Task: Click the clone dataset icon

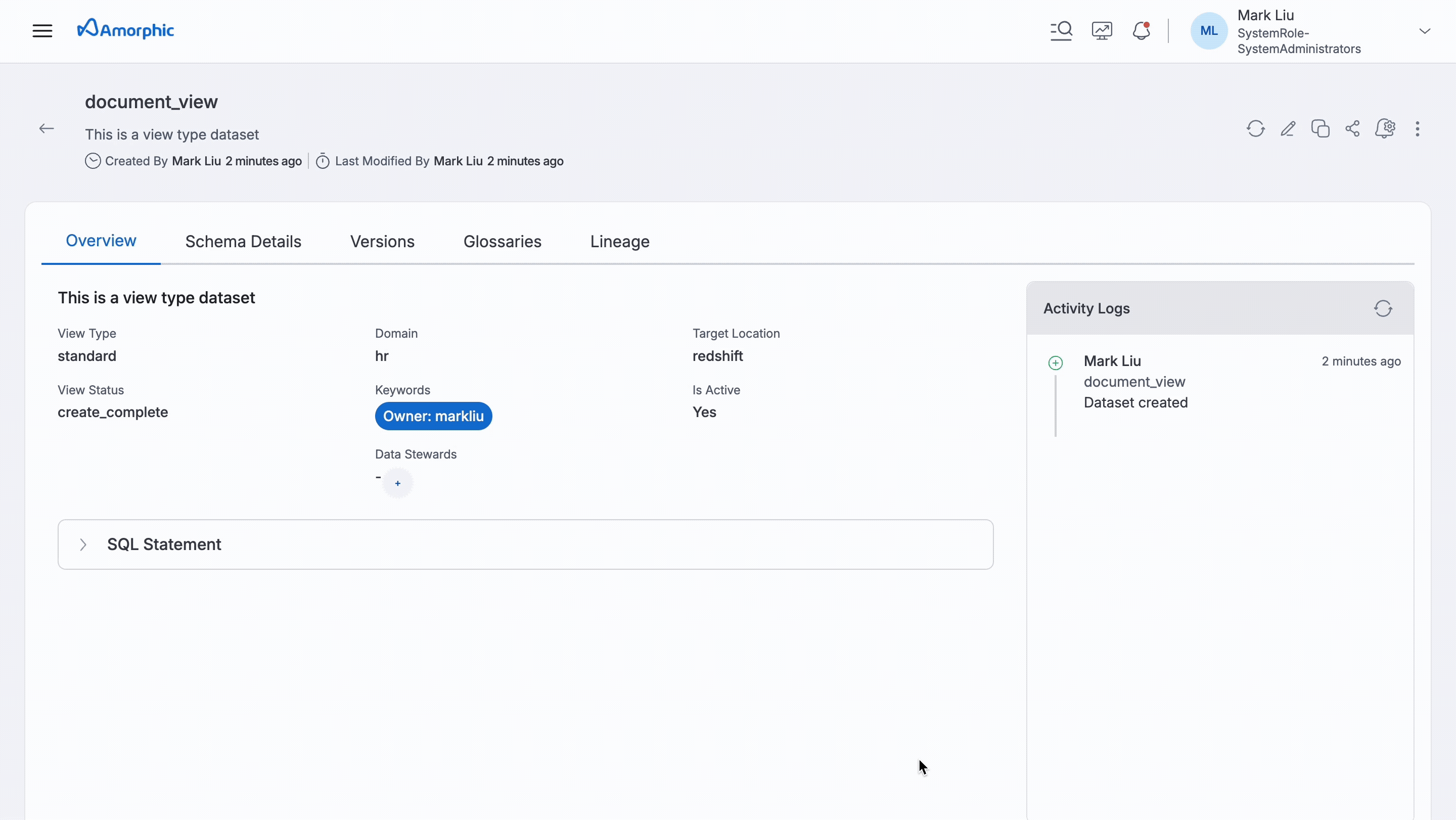Action: click(x=1321, y=129)
